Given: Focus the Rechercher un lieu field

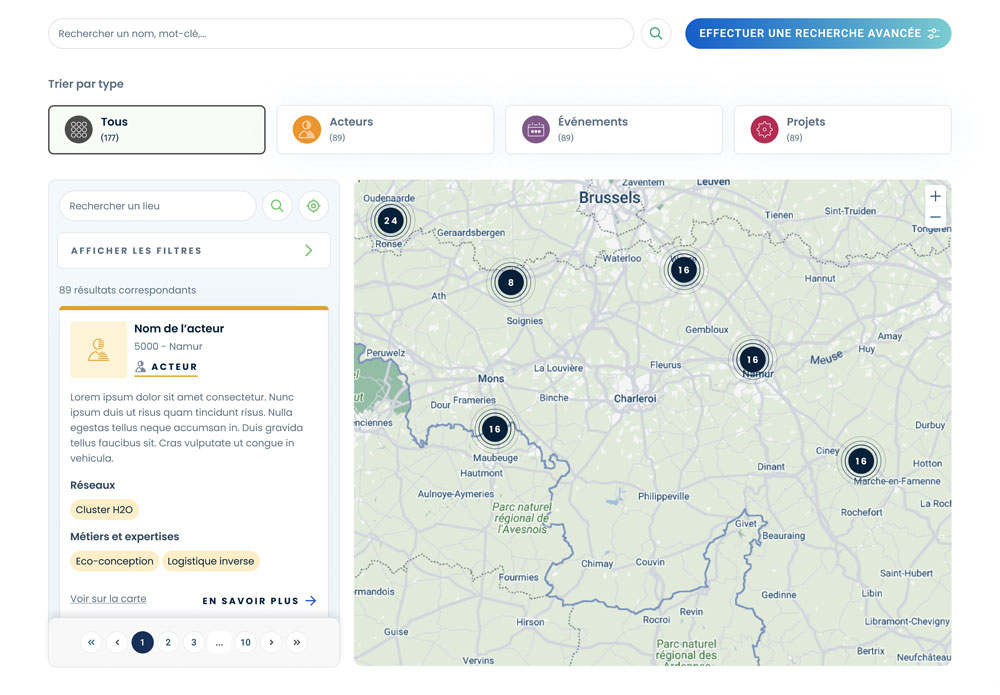Looking at the screenshot, I should (x=158, y=206).
